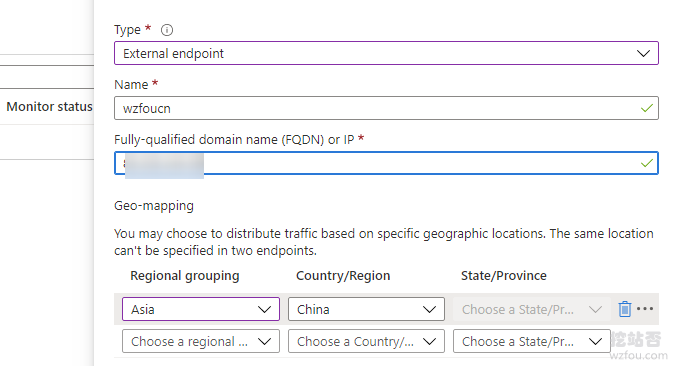This screenshot has width=679, height=366.
Task: Click the Type field label
Action: [127, 30]
